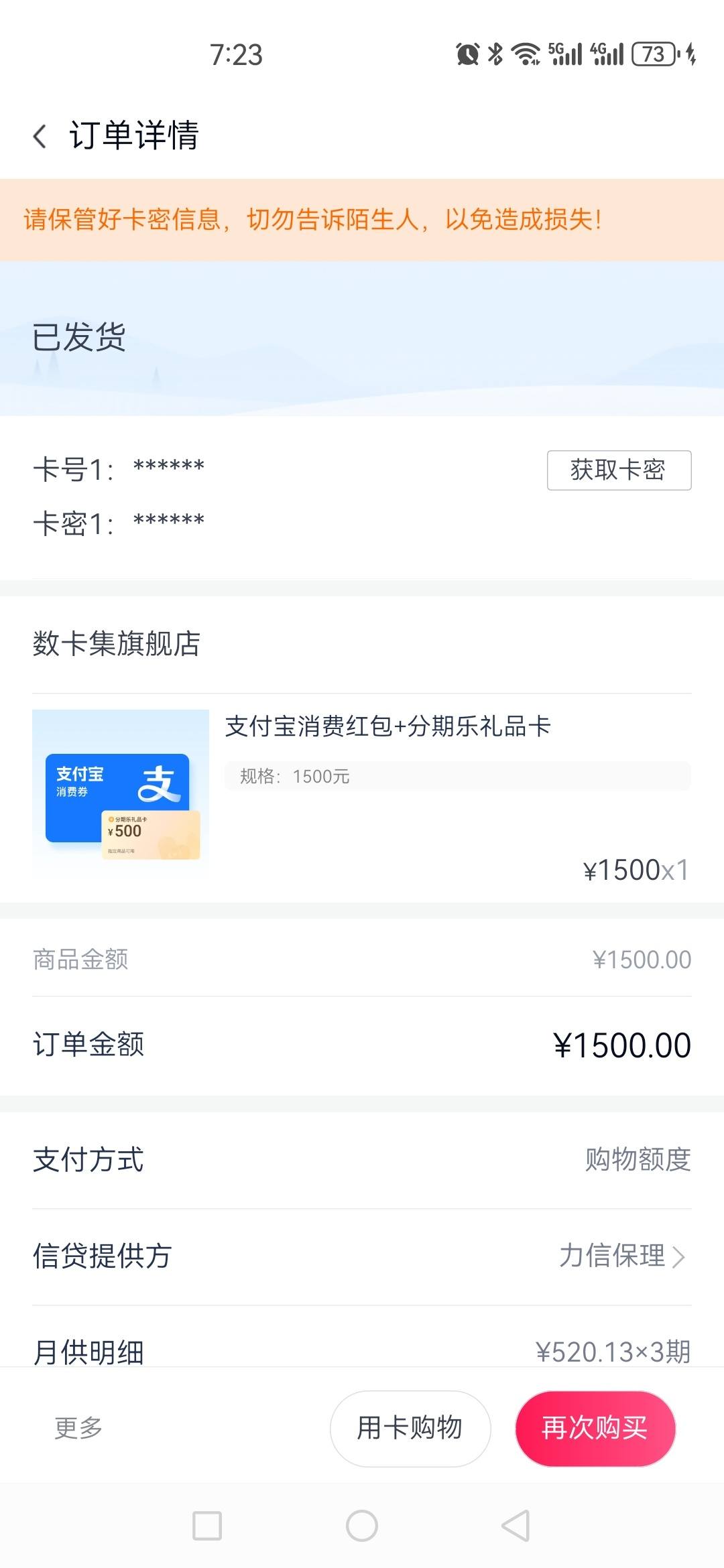Open the 数卡集旗舰店 store page
This screenshot has width=724, height=1568.
117,644
